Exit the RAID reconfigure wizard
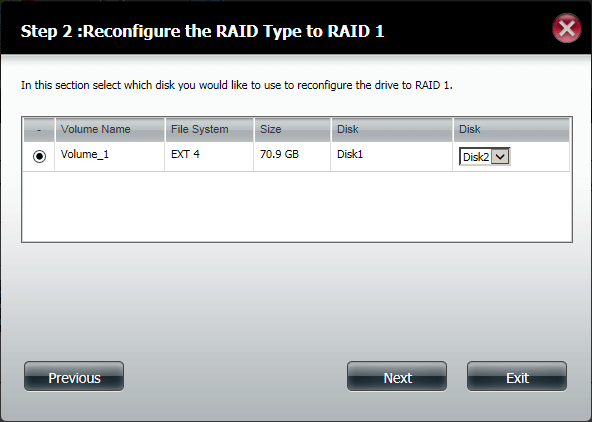The width and height of the screenshot is (592, 422). 517,376
